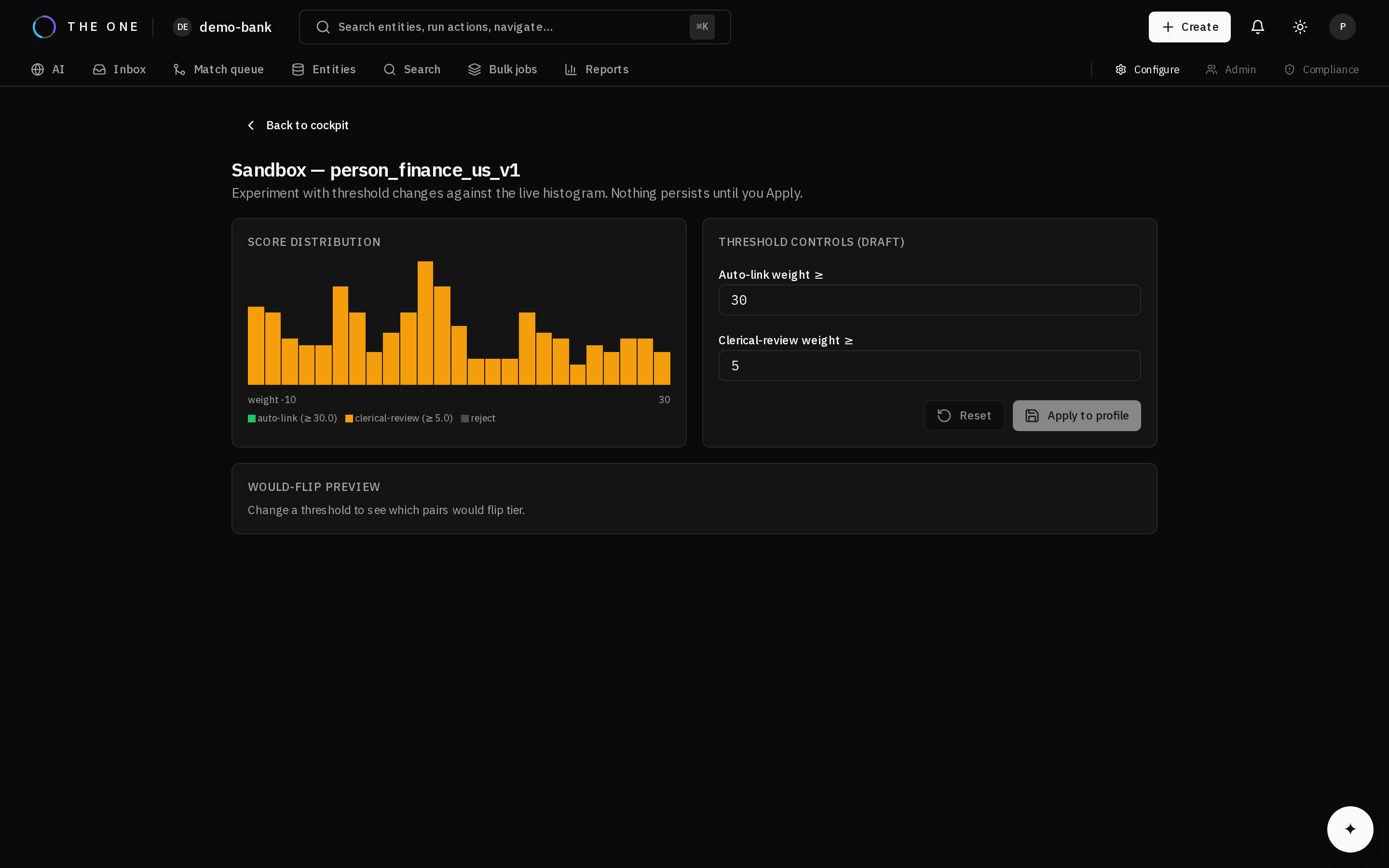
Task: Click the Match queue branch icon
Action: click(x=179, y=69)
